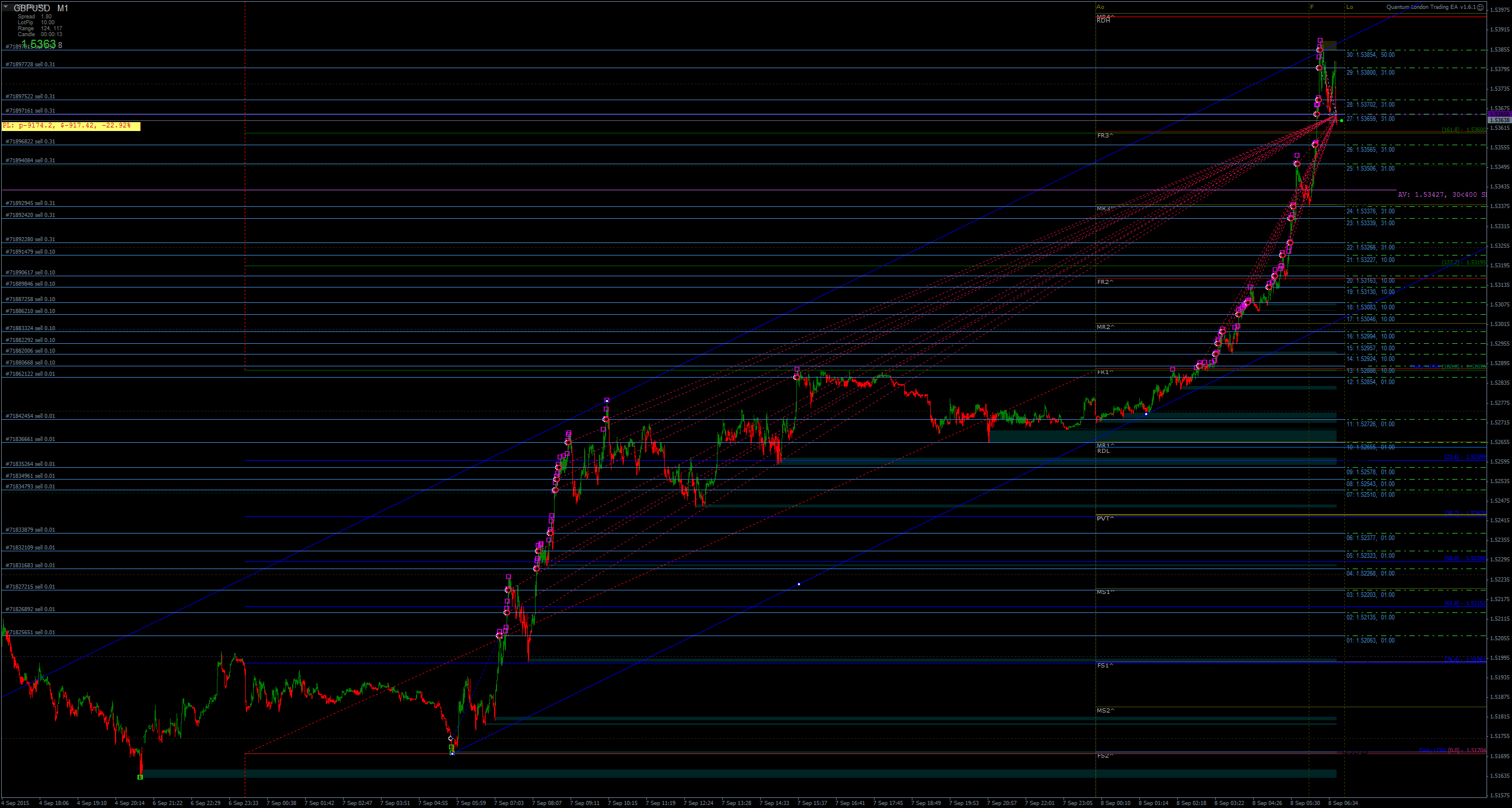
Task: Click the (161.8) - 1.53600 Fibonacci label
Action: [x=1463, y=130]
